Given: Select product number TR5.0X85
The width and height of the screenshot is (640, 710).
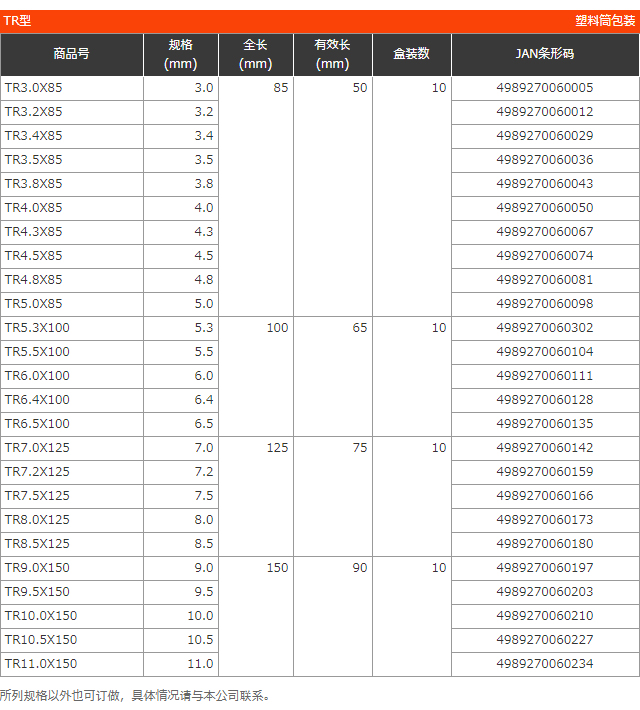Looking at the screenshot, I should (33, 304).
